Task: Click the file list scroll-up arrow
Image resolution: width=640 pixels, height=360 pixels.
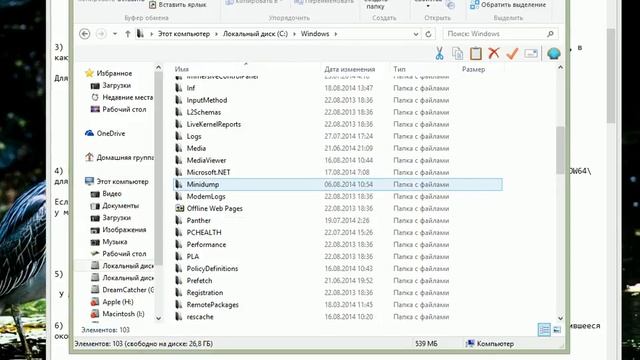Action: (560, 67)
